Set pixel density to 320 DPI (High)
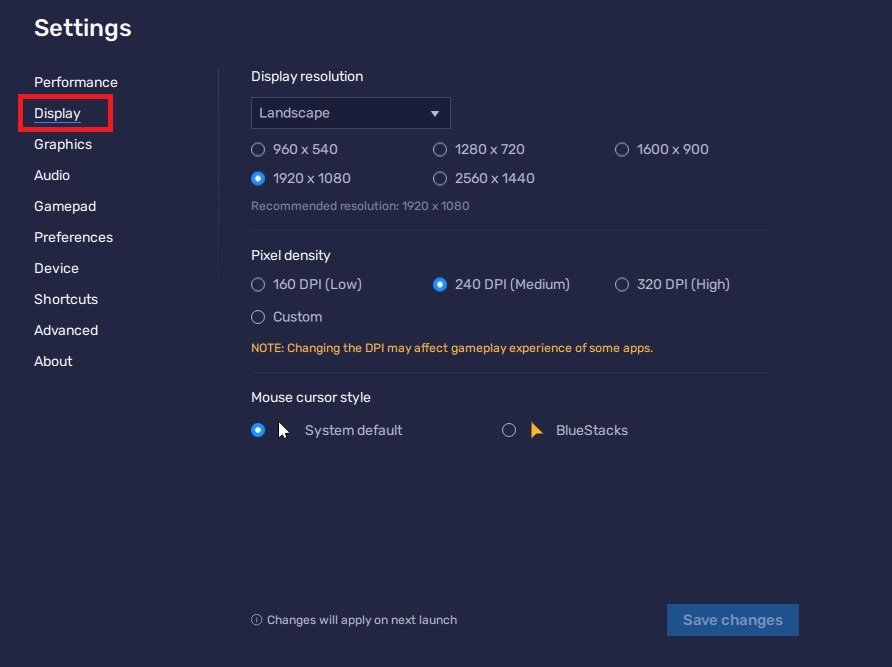This screenshot has height=667, width=892. pyautogui.click(x=622, y=284)
